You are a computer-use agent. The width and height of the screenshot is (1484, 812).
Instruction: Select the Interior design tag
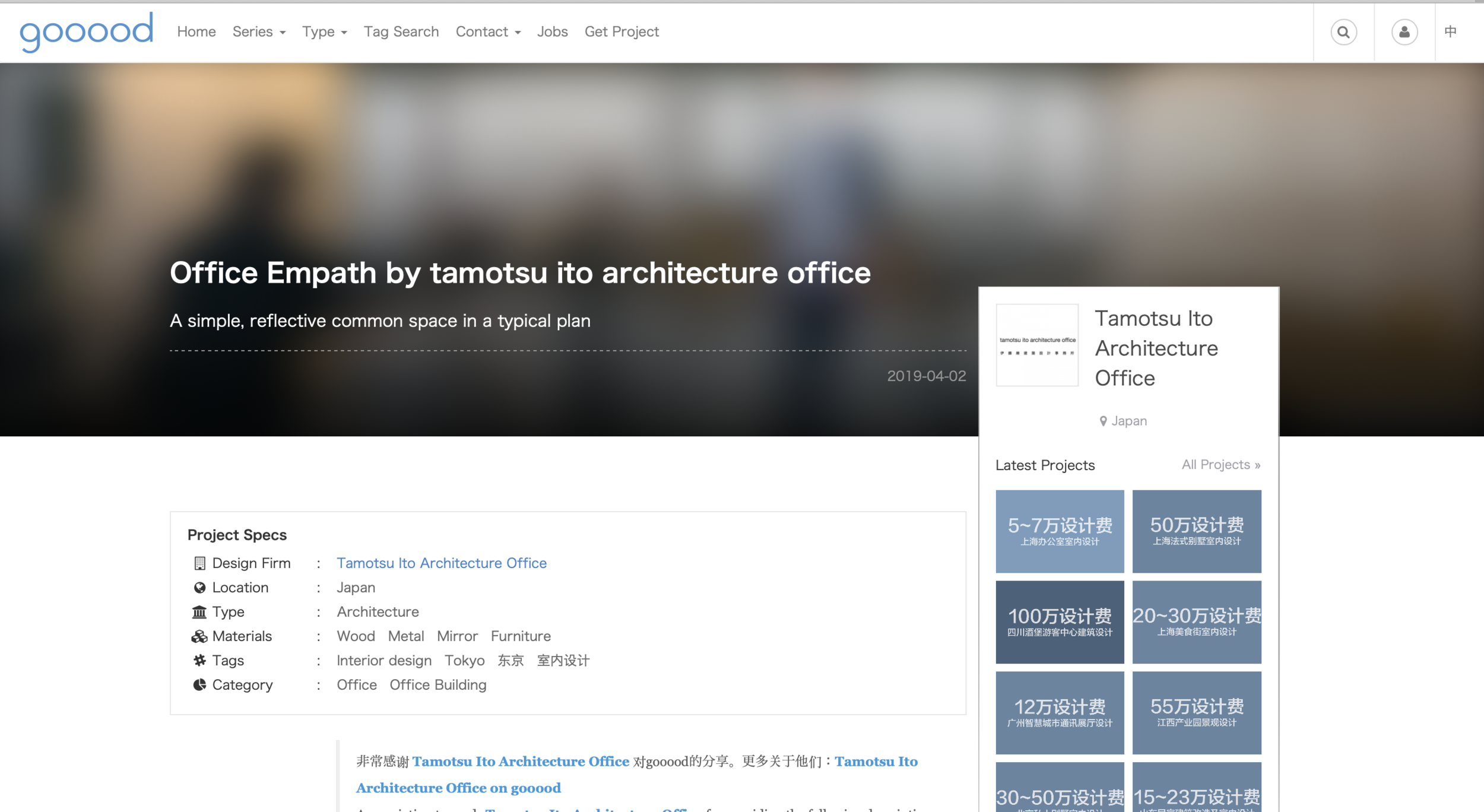point(384,660)
